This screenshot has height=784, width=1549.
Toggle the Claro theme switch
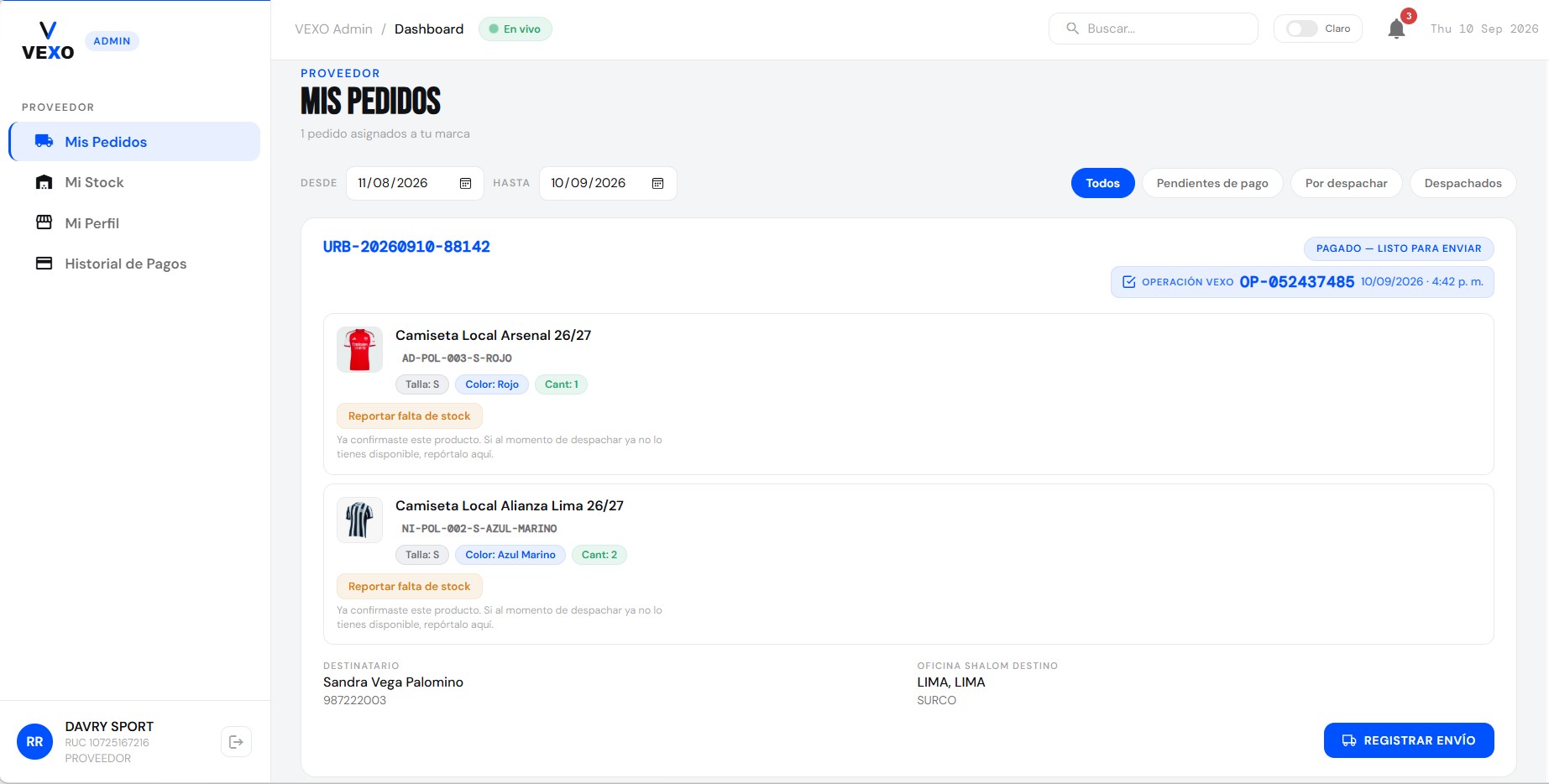click(x=1302, y=29)
